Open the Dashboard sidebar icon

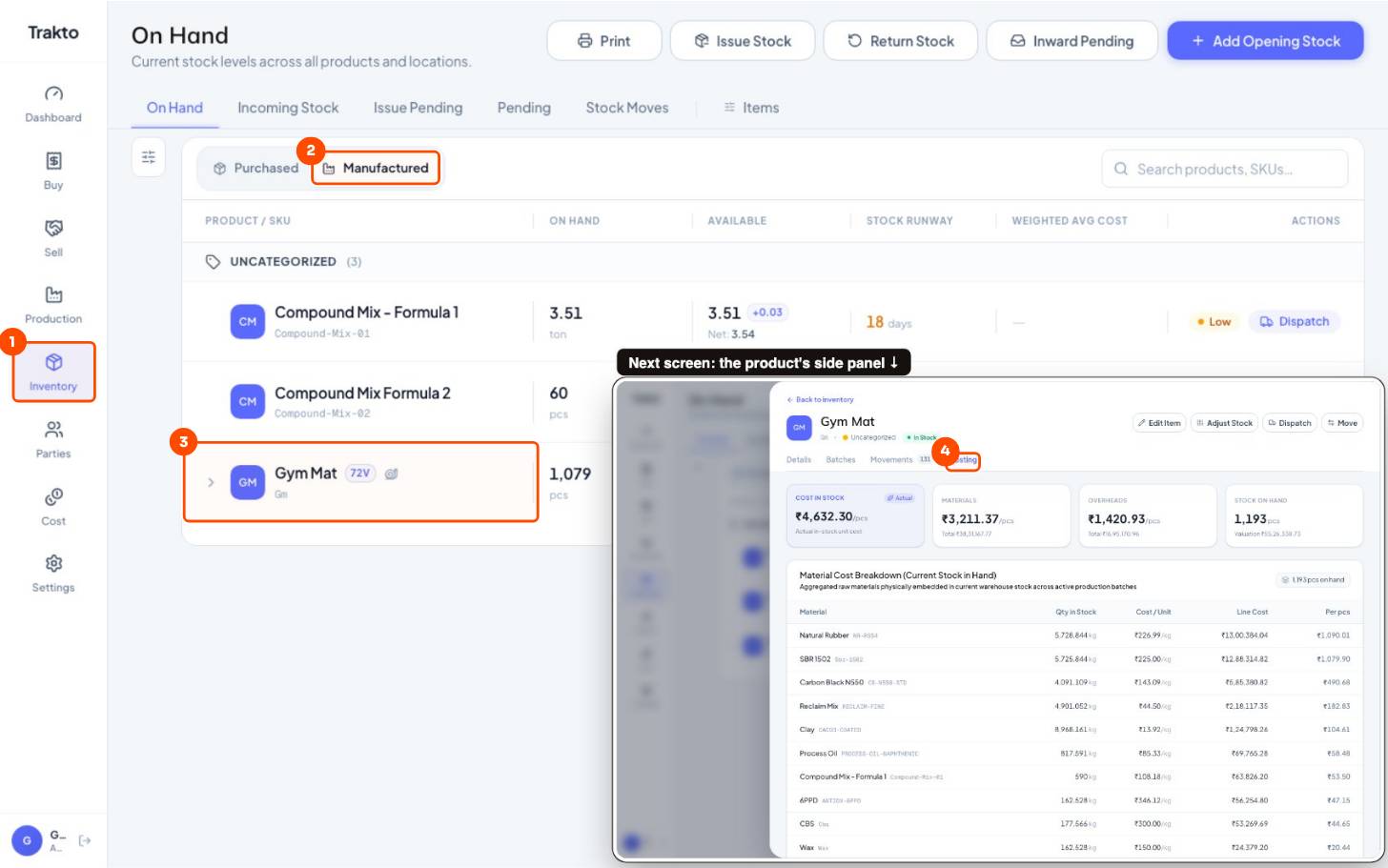point(53,104)
